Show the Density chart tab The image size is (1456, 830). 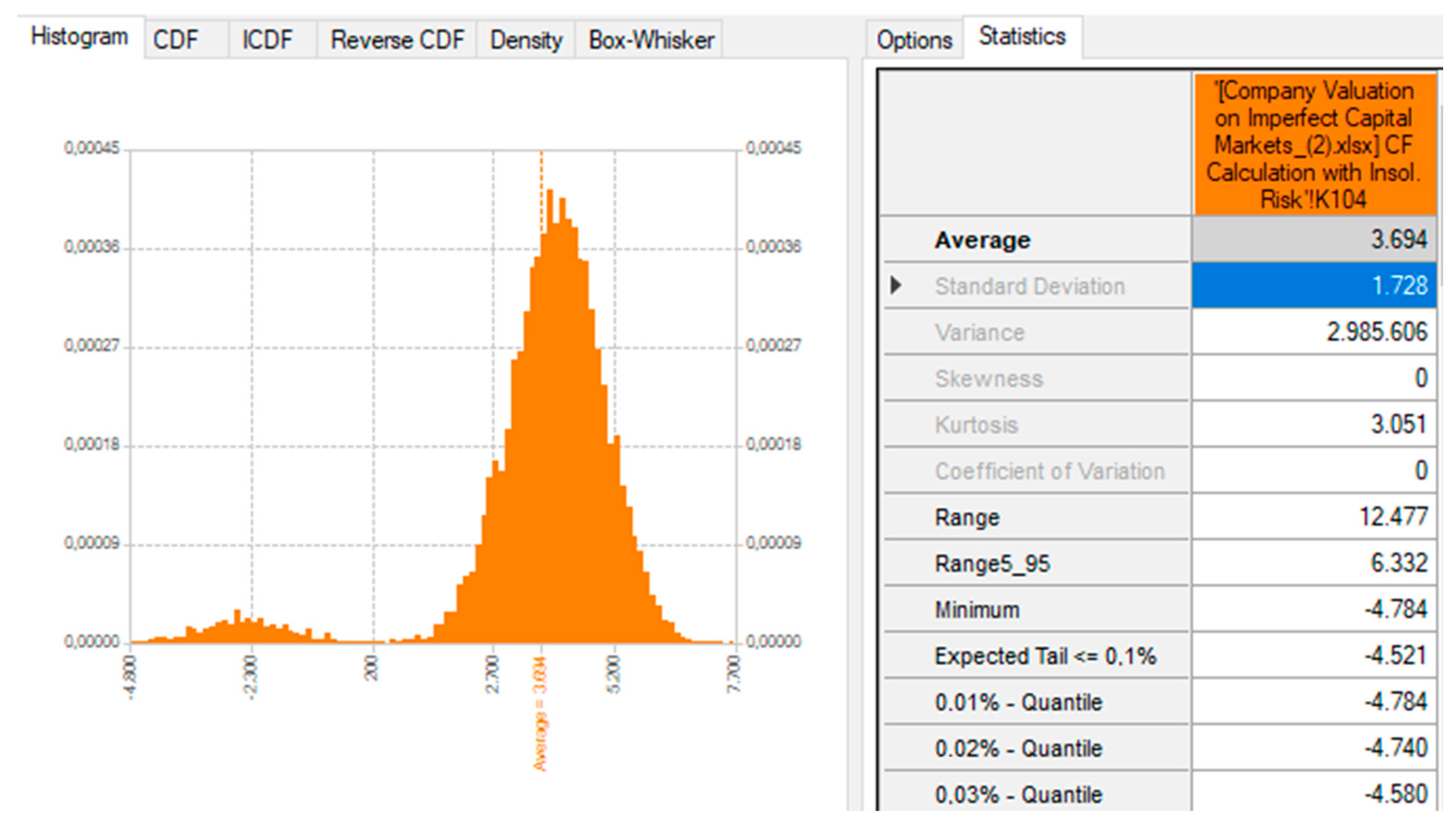[x=525, y=40]
